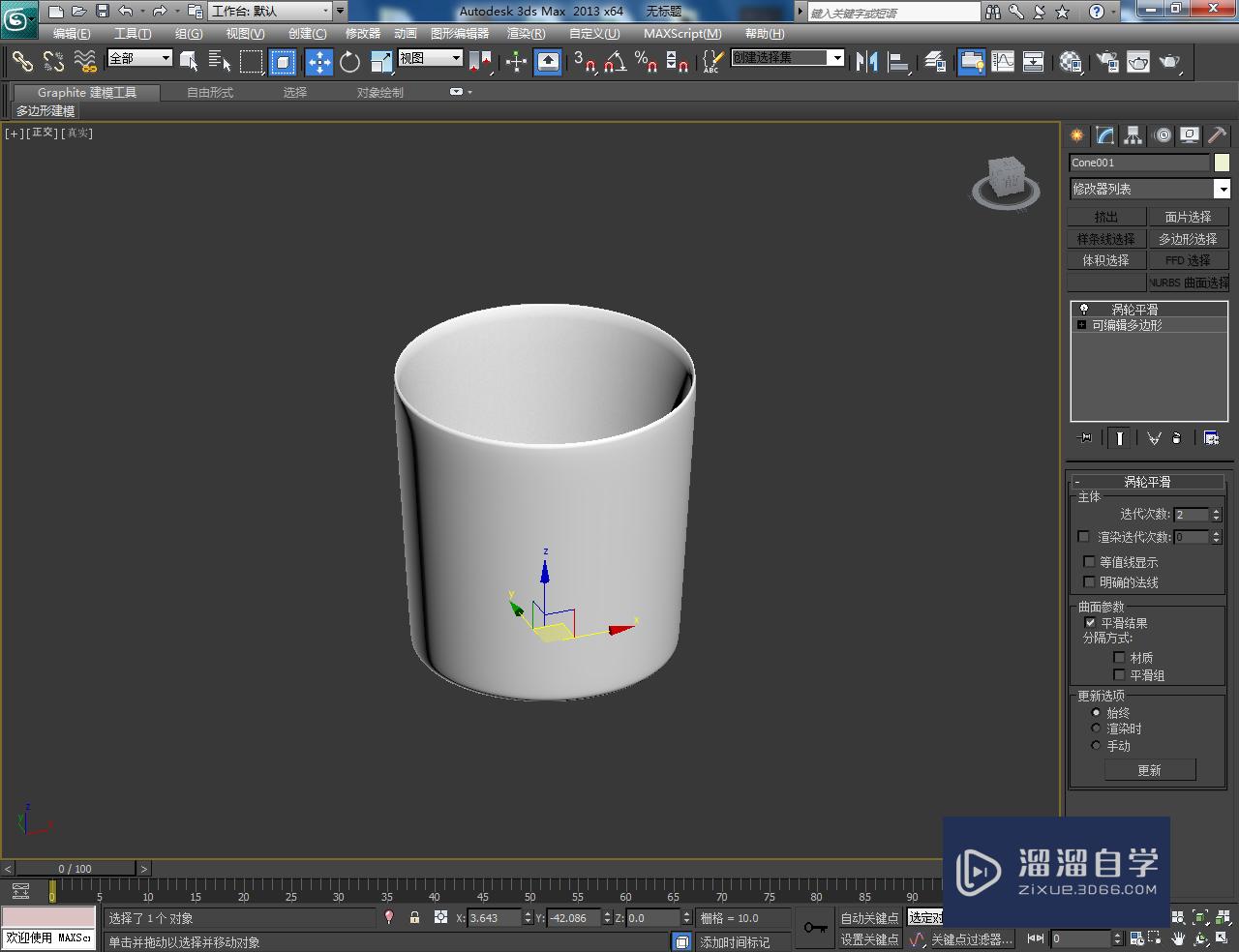Screen dimensions: 1239x952
Task: Open Select by Name dialog
Action: click(x=220, y=62)
